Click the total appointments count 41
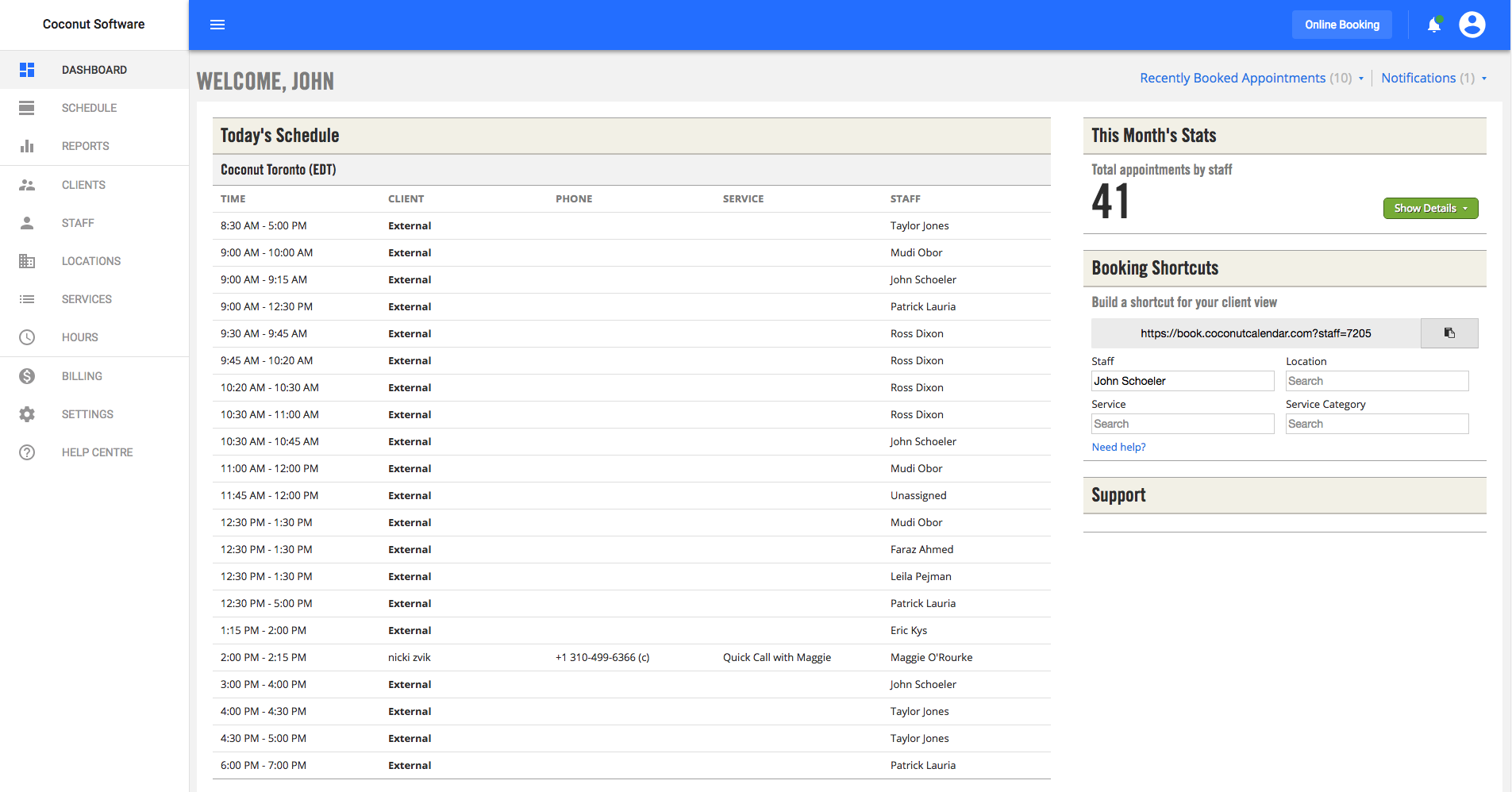Screen dimensions: 1512x792 1110,202
